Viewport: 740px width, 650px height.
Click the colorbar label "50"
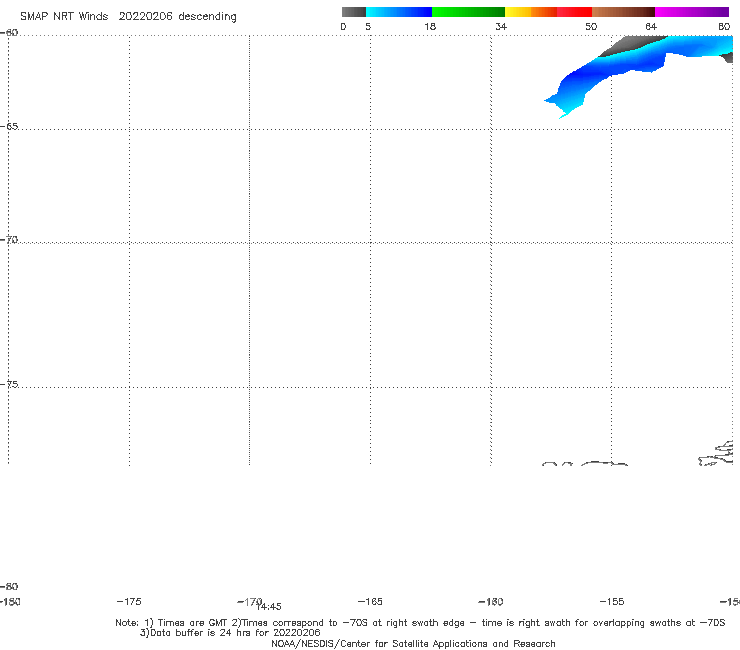[x=591, y=27]
